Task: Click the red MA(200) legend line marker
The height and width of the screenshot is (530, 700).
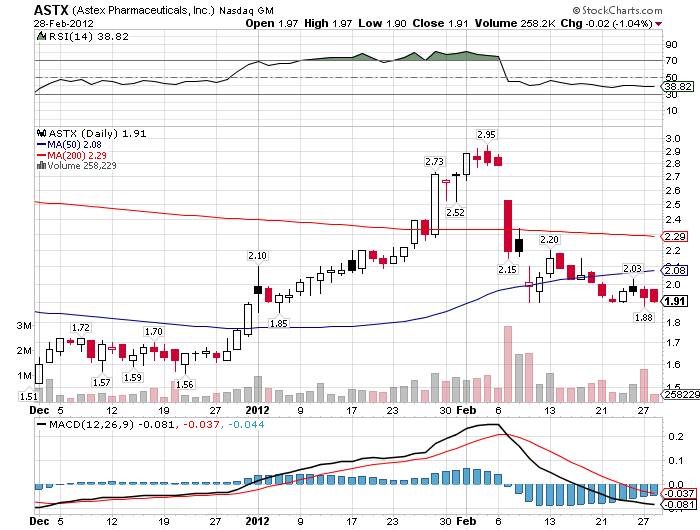Action: point(41,155)
